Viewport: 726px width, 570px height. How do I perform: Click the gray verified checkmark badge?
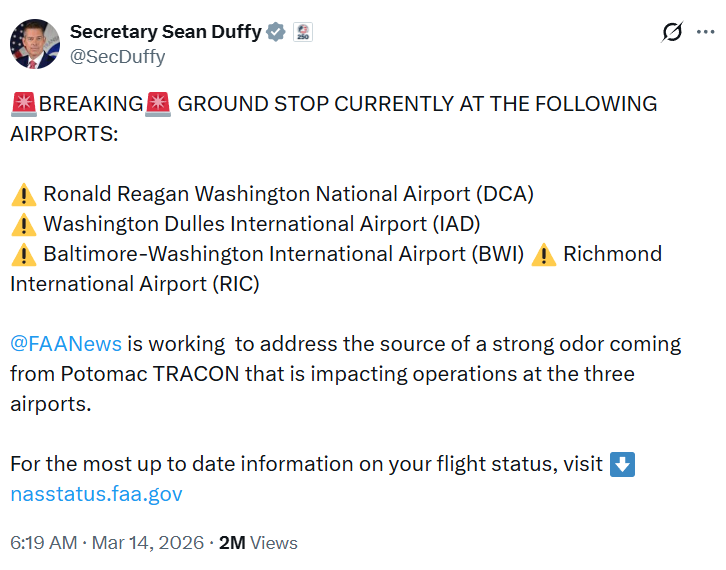277,32
